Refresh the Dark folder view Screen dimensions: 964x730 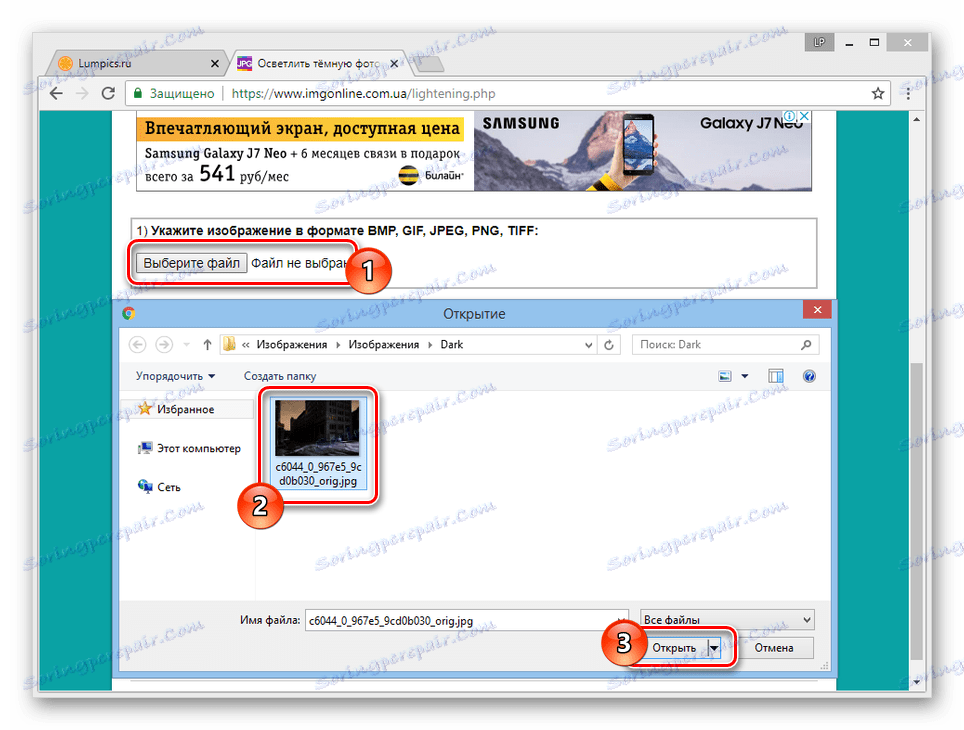tap(609, 345)
